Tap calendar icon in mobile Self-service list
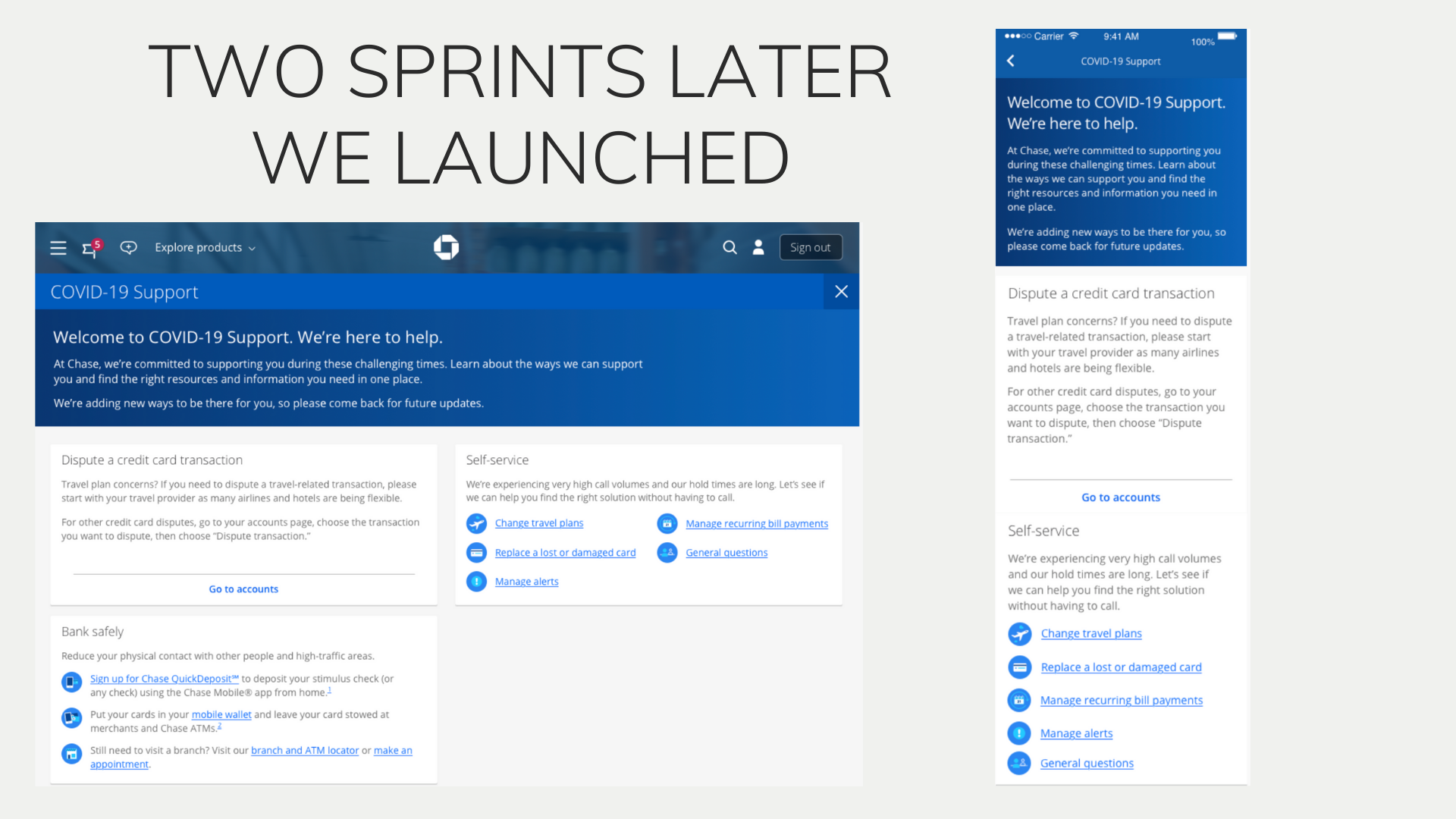 pos(1019,700)
